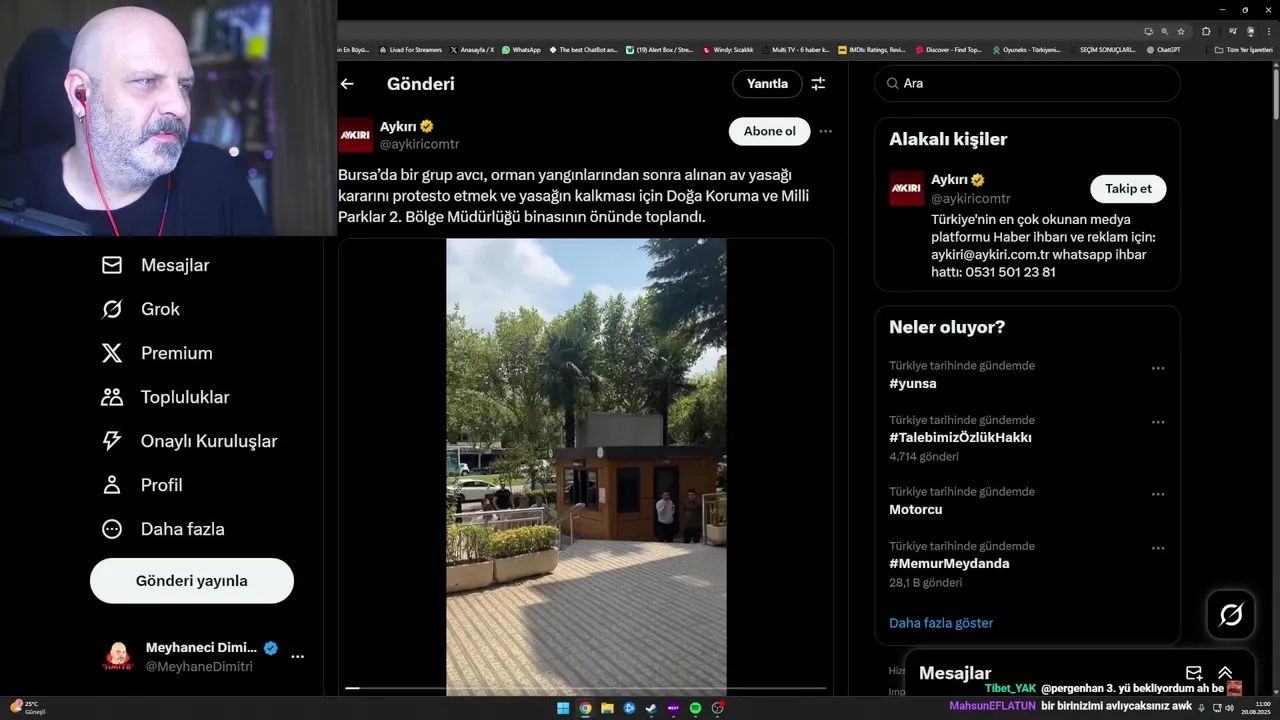
Task: Open the Livad For Streamers bookmark
Action: pyautogui.click(x=410, y=49)
